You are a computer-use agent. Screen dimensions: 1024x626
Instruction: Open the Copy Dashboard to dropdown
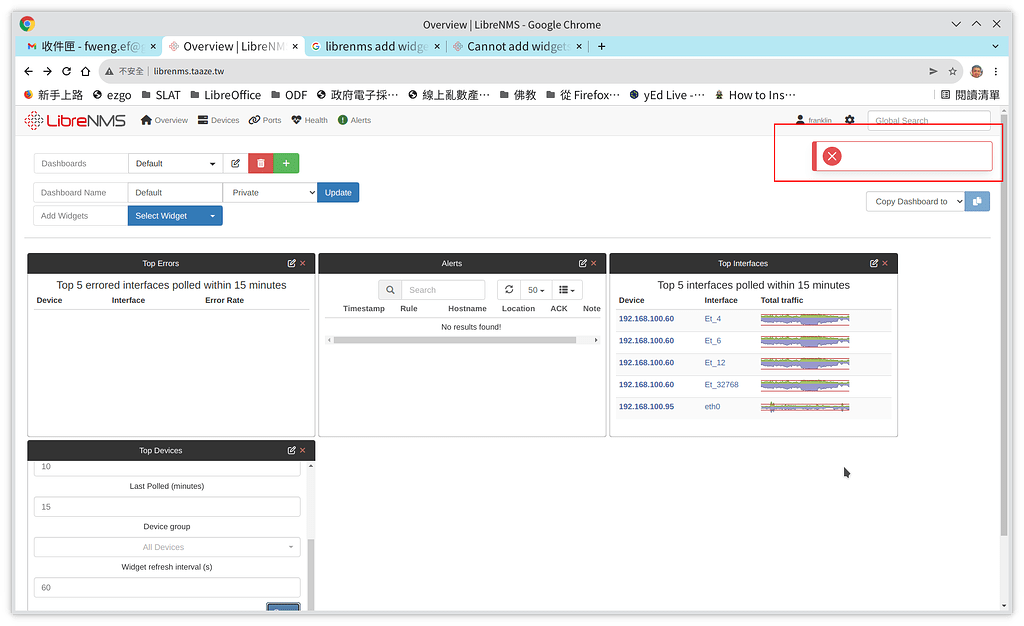click(914, 201)
